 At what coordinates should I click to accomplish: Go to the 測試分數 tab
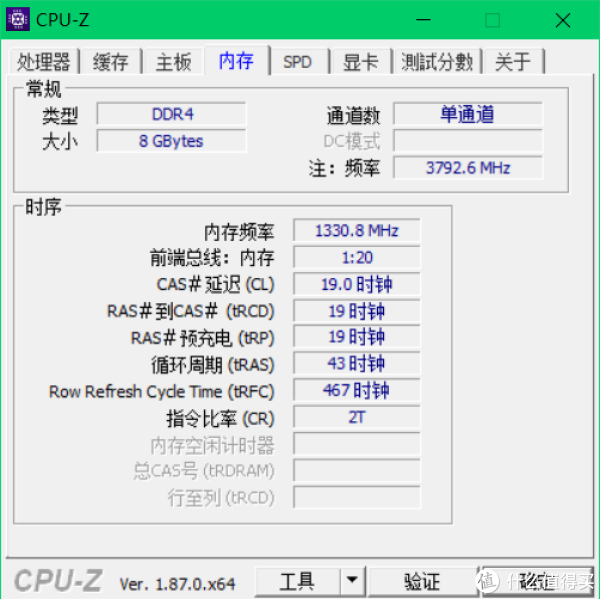(x=437, y=62)
